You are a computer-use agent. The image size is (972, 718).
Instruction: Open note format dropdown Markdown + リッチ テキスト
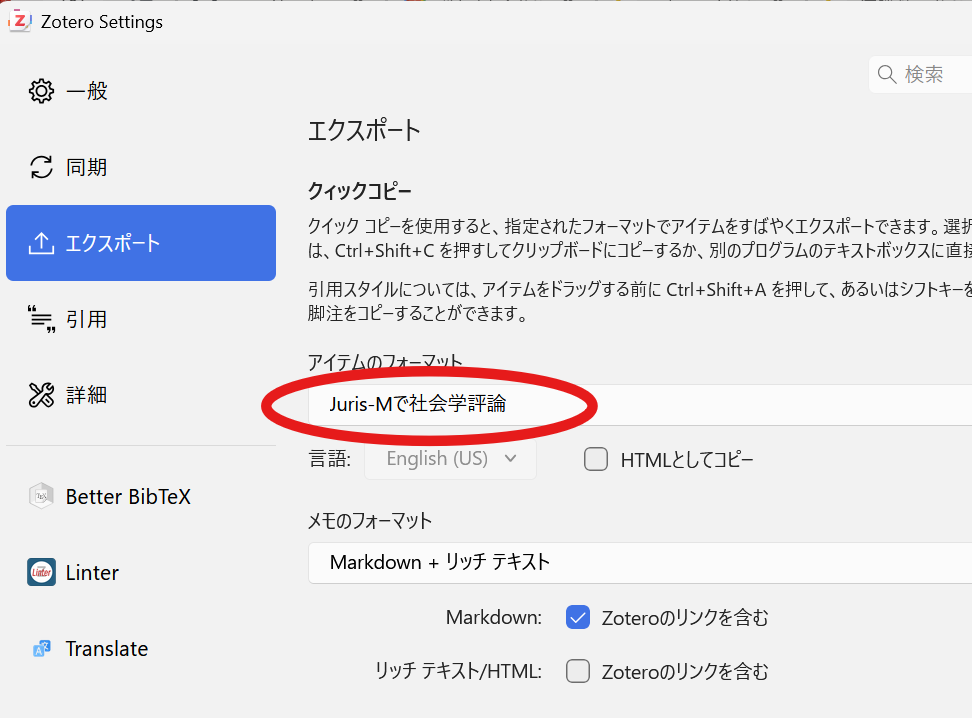click(640, 562)
